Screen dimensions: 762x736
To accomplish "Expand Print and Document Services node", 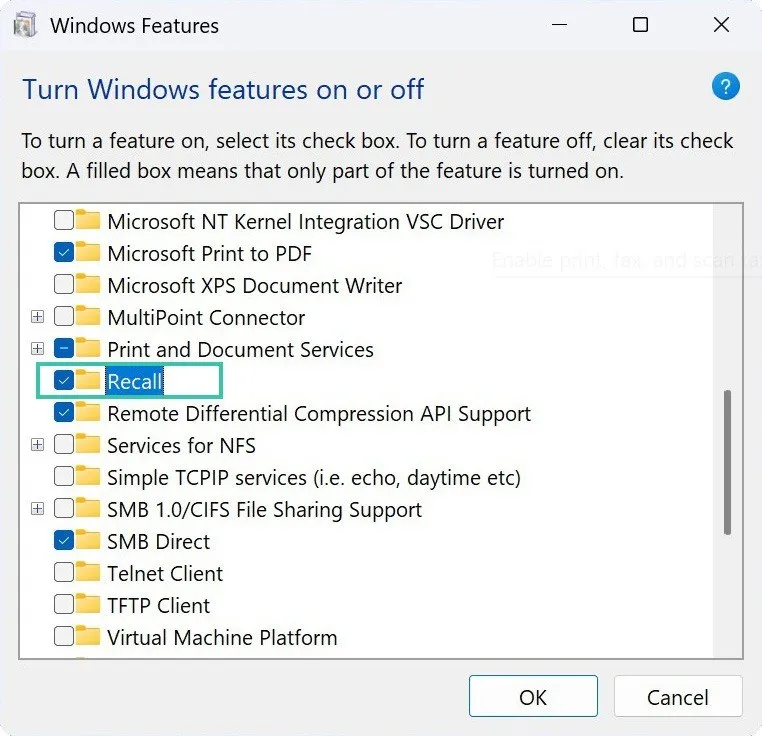I will point(38,349).
